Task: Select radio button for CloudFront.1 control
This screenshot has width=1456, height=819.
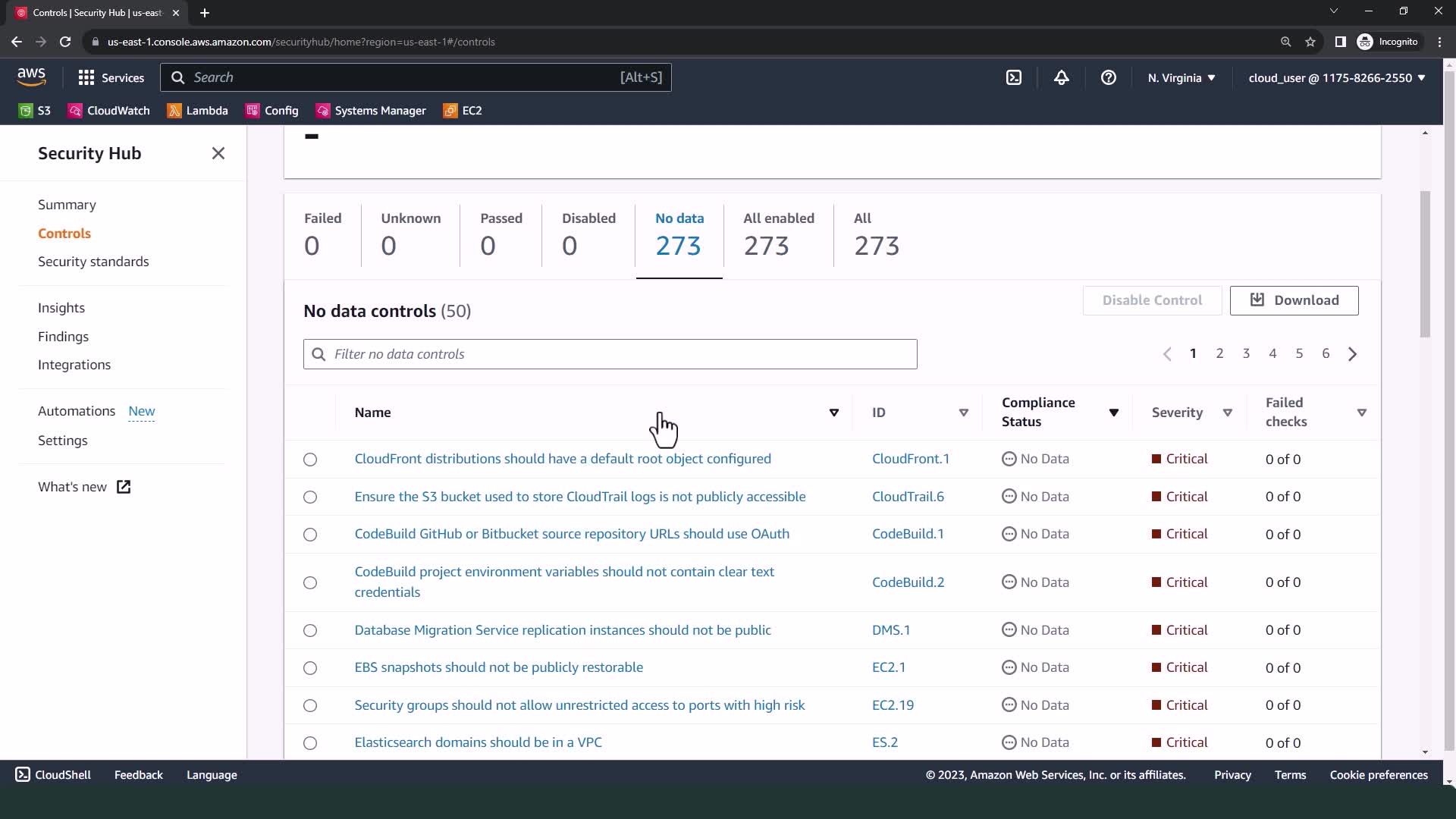Action: pos(310,460)
